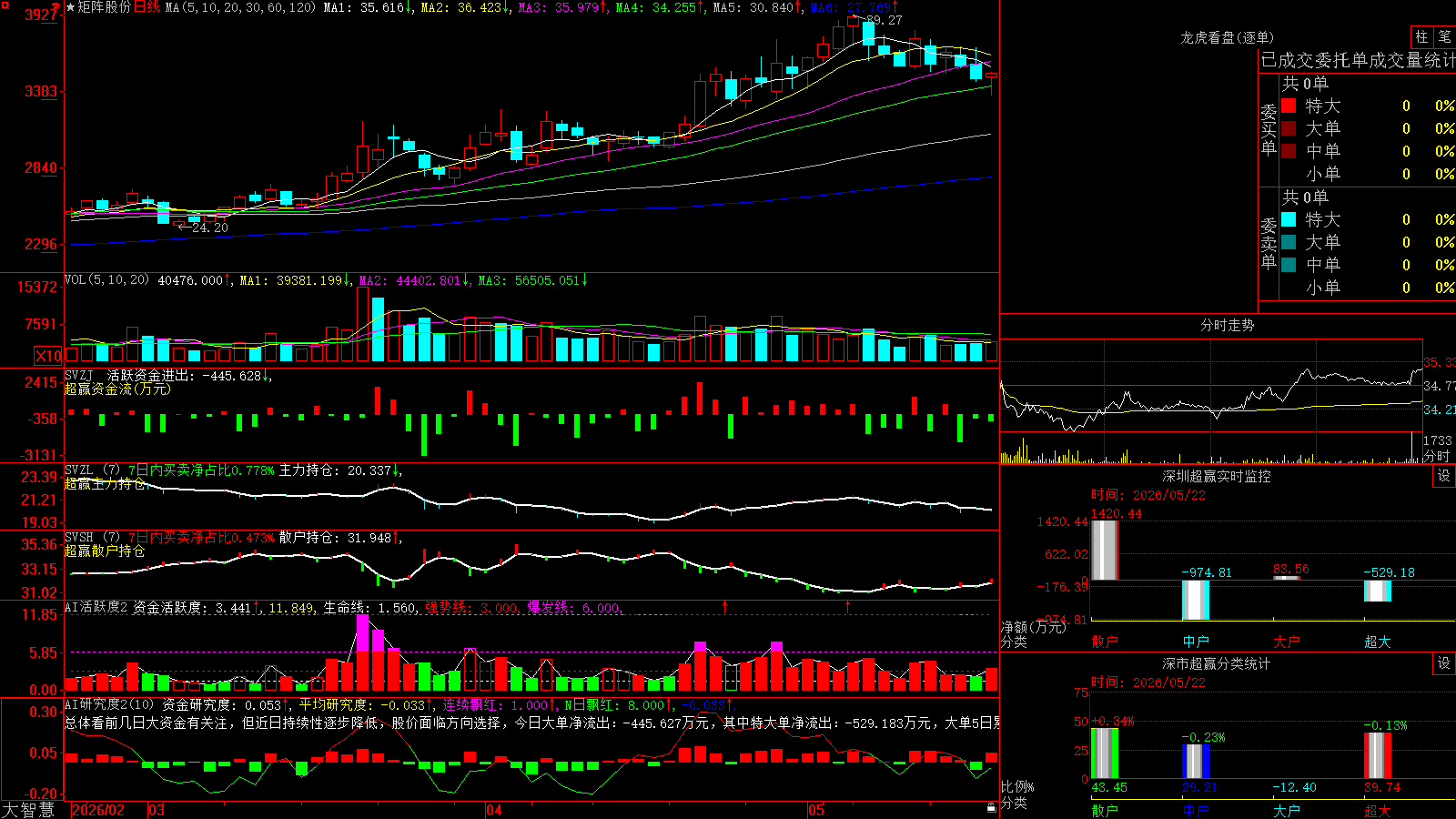Image resolution: width=1456 pixels, height=819 pixels.
Task: Click the red 特大 buy-order color swatch
Action: (1289, 106)
